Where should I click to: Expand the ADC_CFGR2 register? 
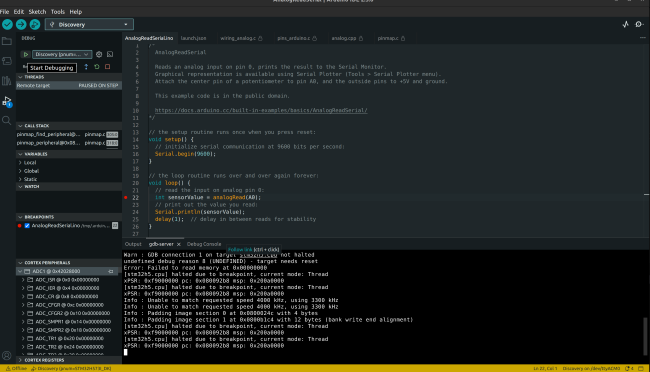tap(23, 314)
